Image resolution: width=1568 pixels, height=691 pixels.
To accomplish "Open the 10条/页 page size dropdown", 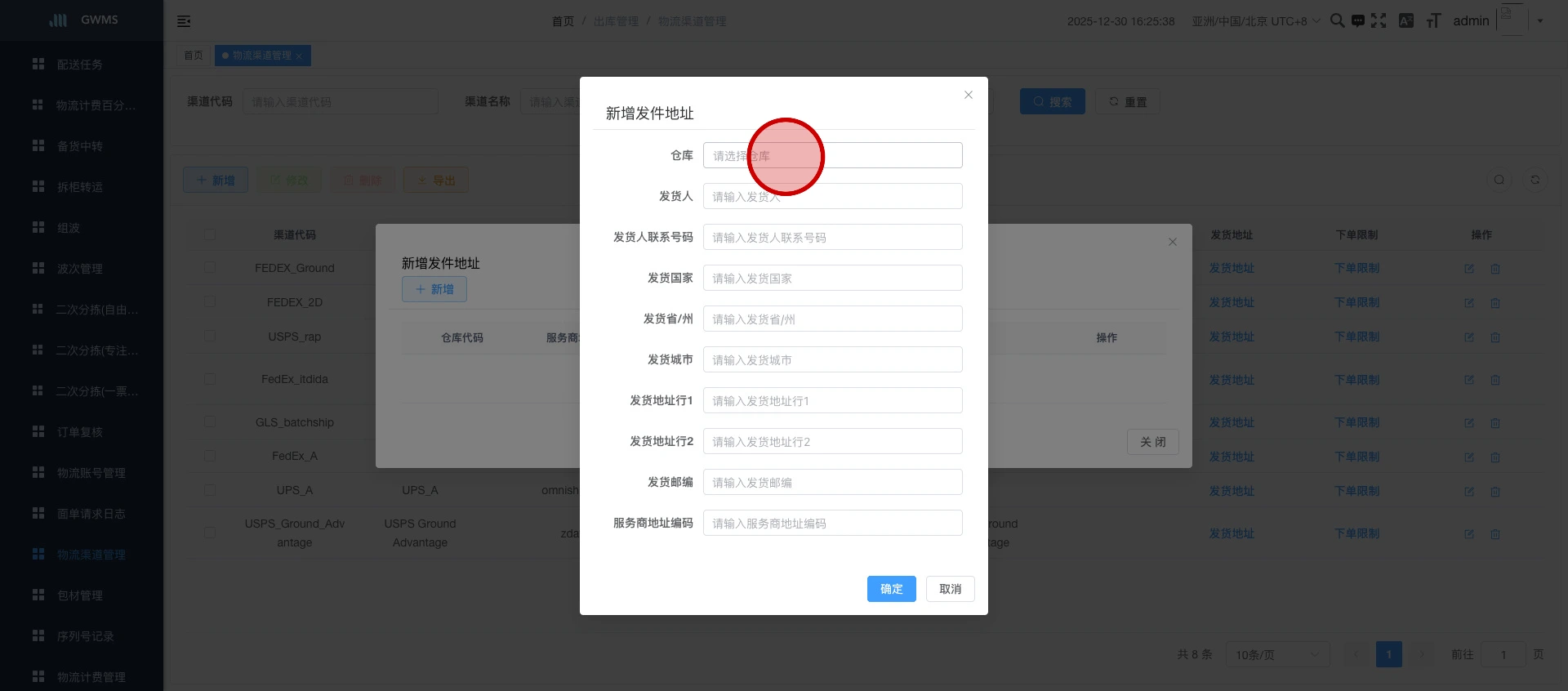I will click(1277, 654).
